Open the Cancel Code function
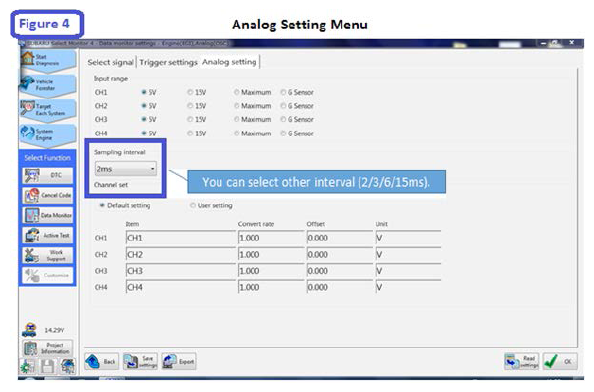 coord(48,195)
